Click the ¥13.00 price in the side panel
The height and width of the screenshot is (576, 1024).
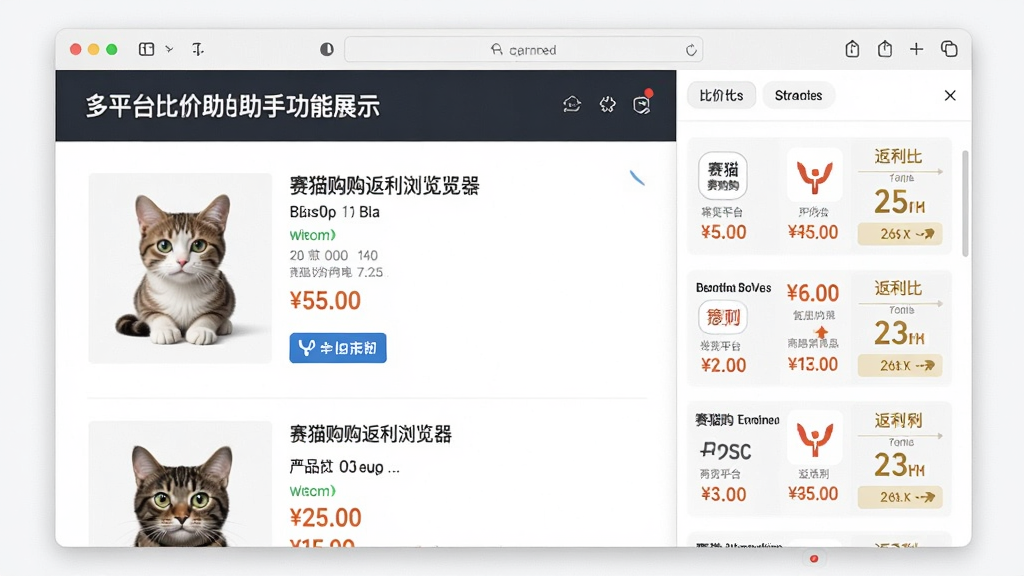click(812, 364)
